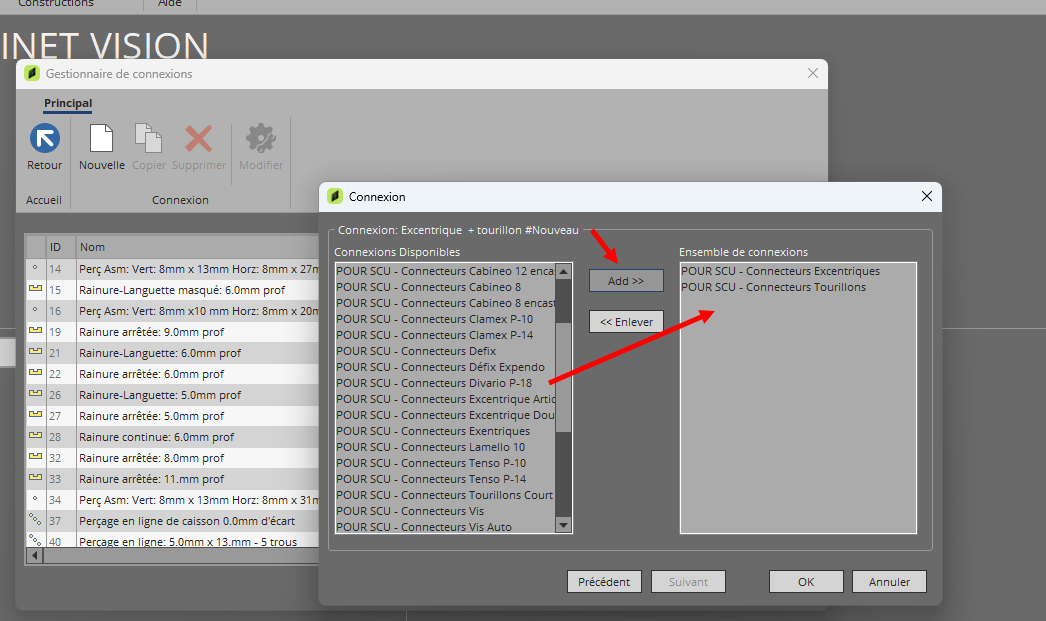This screenshot has height=621, width=1046.
Task: Select Connecteurs Excentriques in Ensemble list
Action: tap(799, 271)
